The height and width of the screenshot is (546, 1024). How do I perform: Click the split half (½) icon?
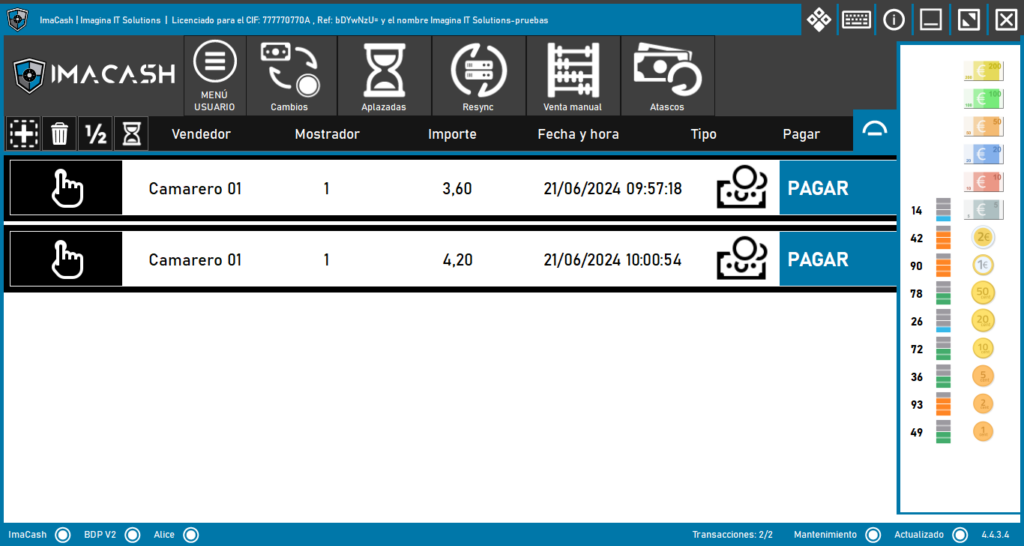click(x=95, y=133)
